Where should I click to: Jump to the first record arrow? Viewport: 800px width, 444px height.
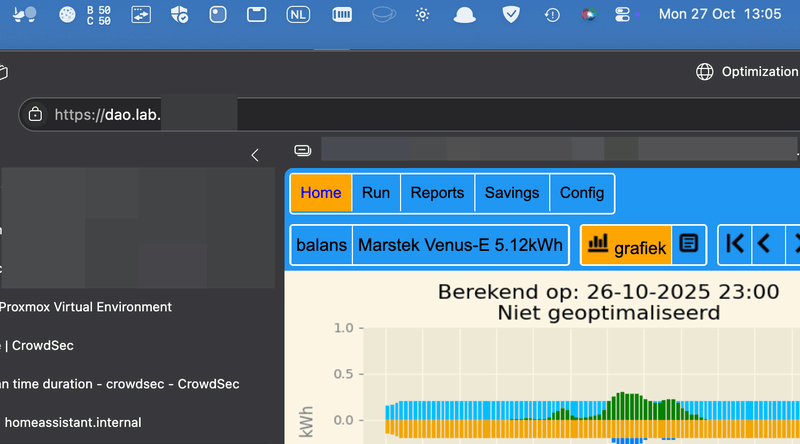coord(735,244)
